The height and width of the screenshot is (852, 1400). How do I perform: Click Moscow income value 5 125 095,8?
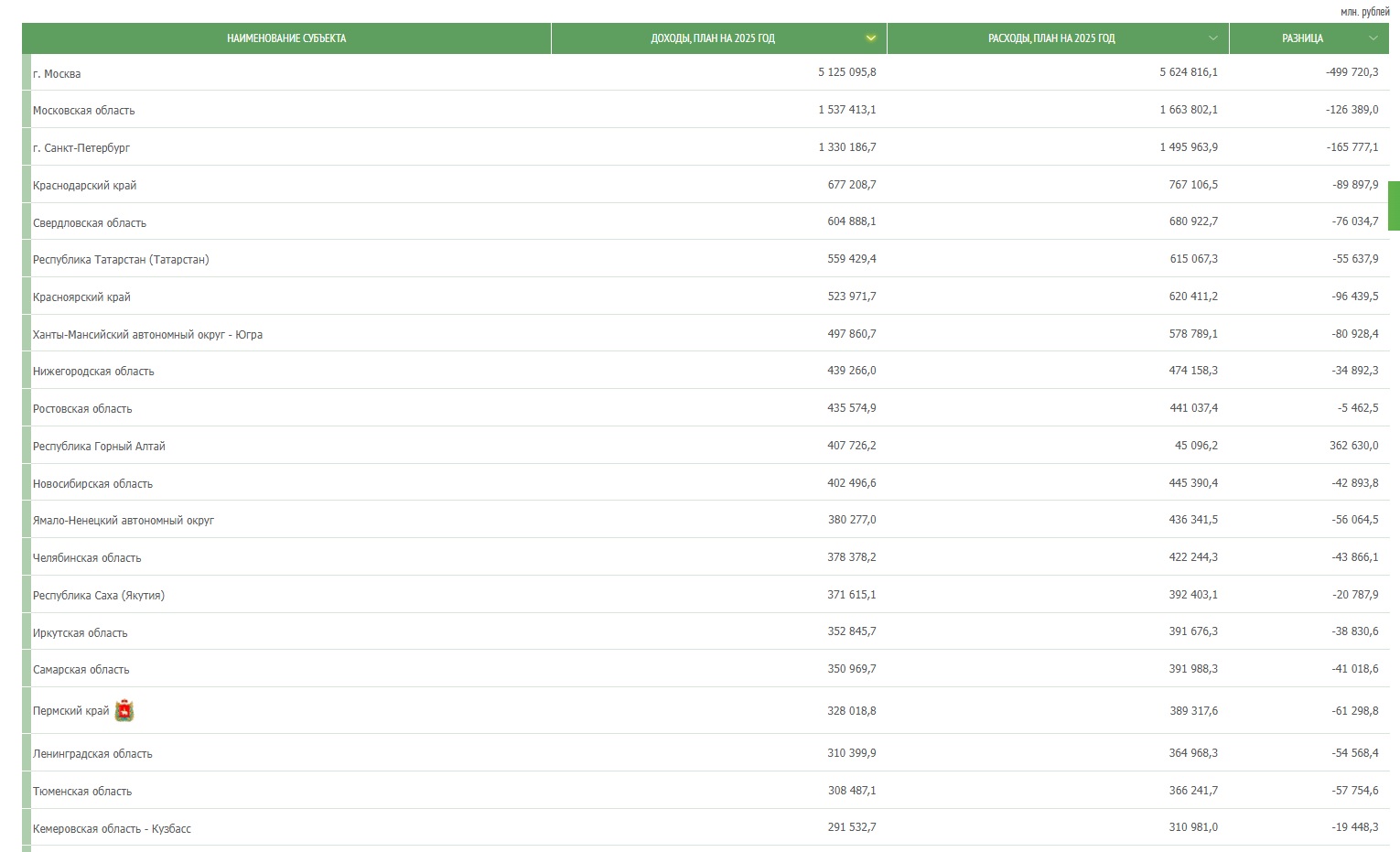click(x=846, y=72)
